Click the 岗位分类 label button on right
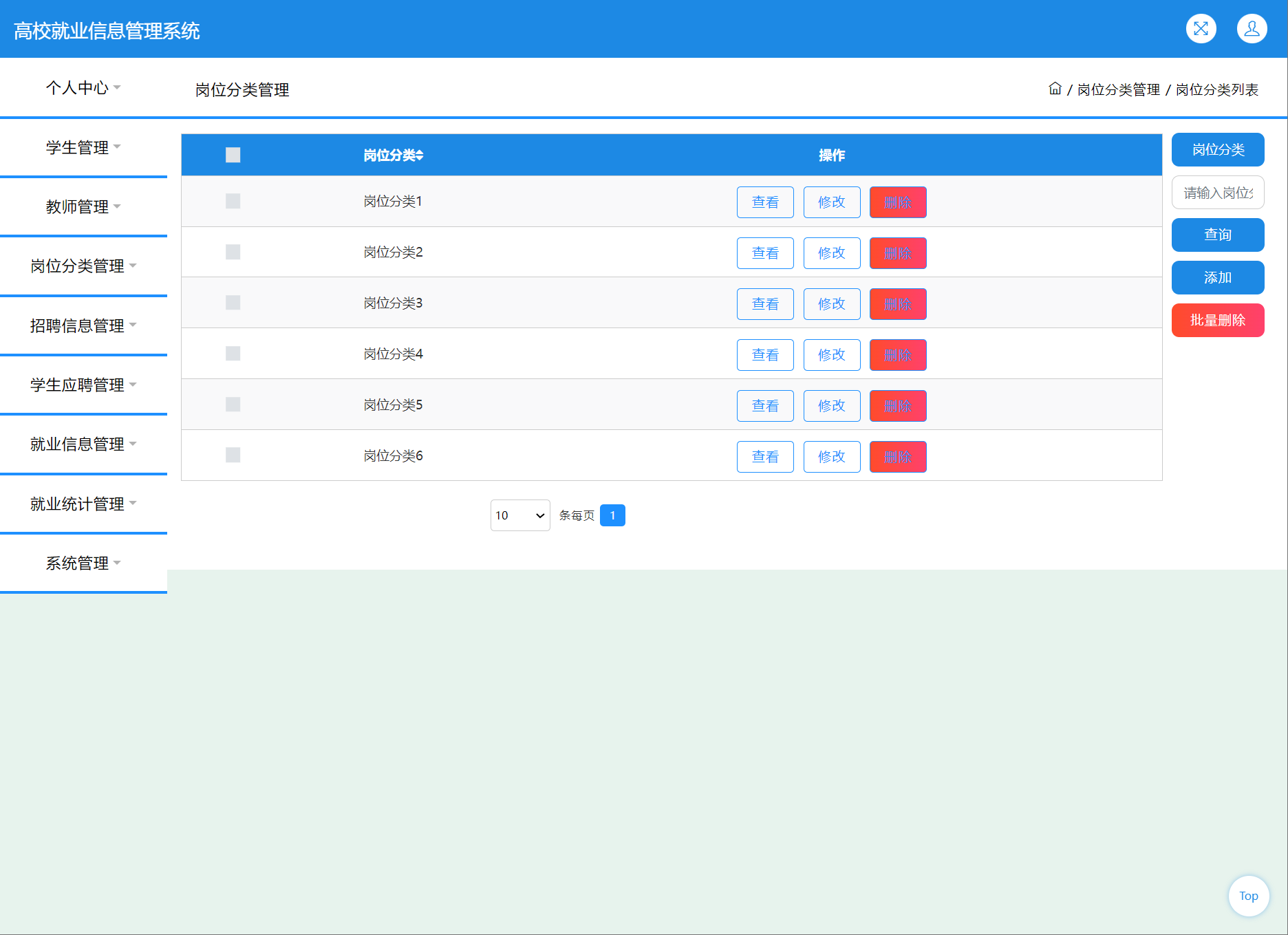 point(1218,149)
